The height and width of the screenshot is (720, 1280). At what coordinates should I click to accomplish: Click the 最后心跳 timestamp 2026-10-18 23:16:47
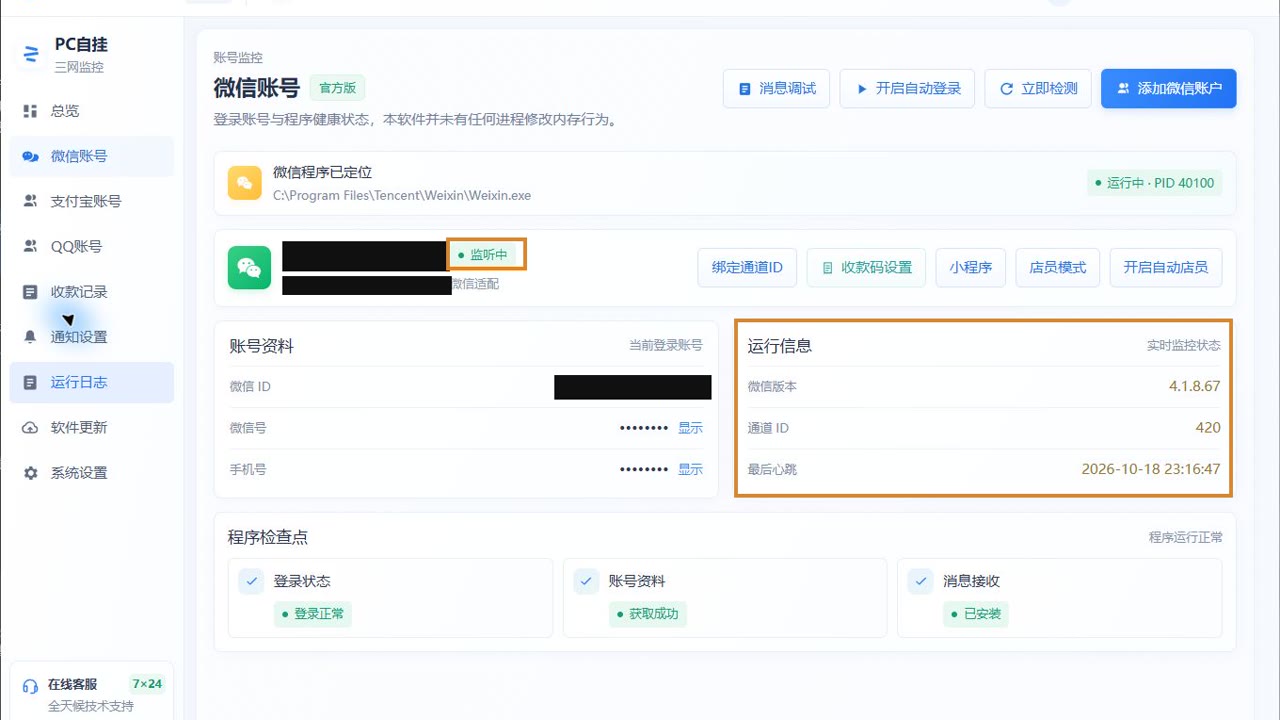pyautogui.click(x=1151, y=469)
